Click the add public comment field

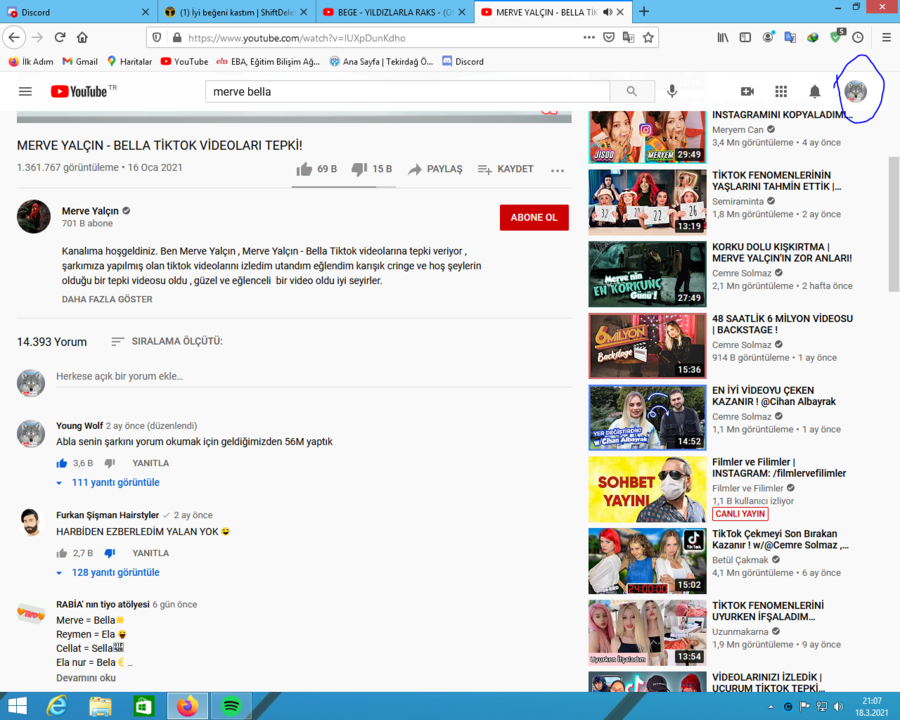tap(313, 377)
